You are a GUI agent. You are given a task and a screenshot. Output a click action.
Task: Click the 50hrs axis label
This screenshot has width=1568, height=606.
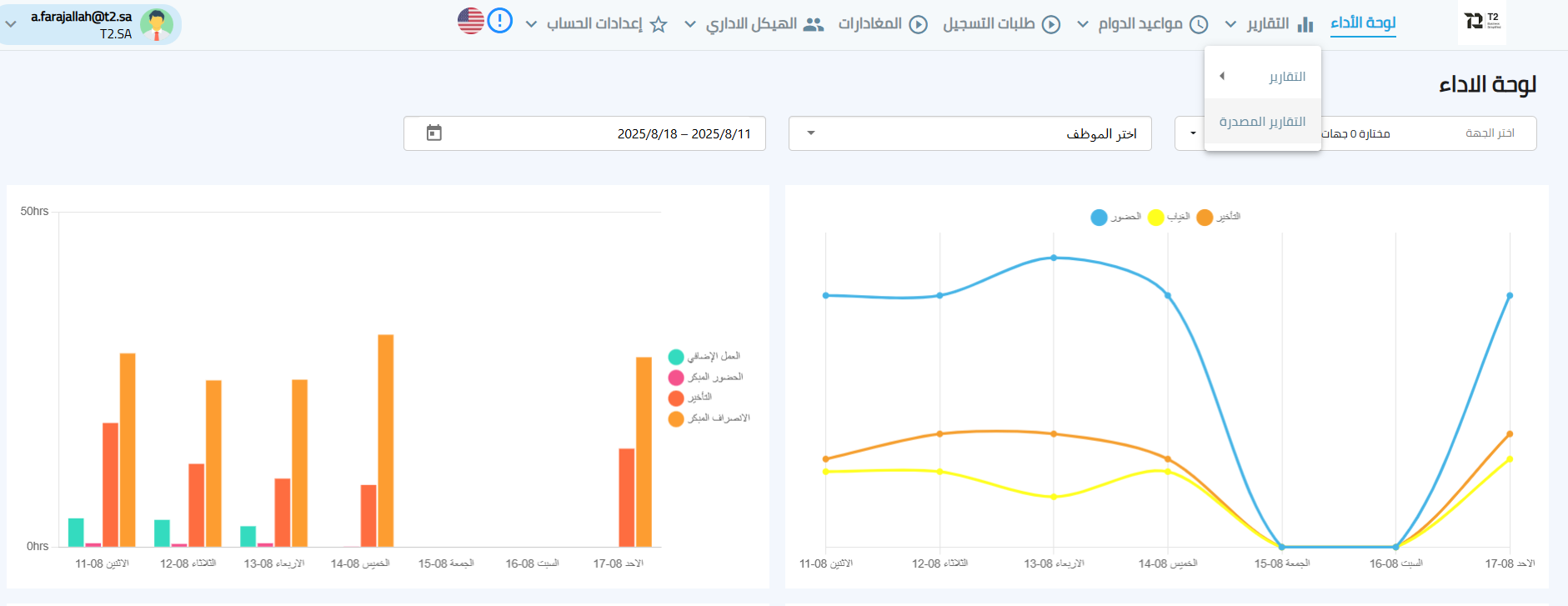(34, 212)
